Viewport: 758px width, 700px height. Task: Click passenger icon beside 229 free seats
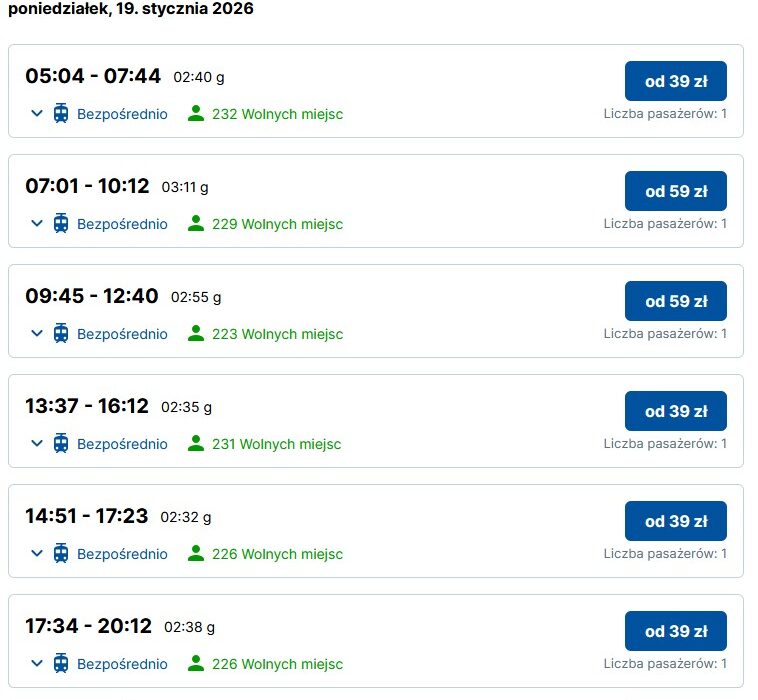pos(196,223)
